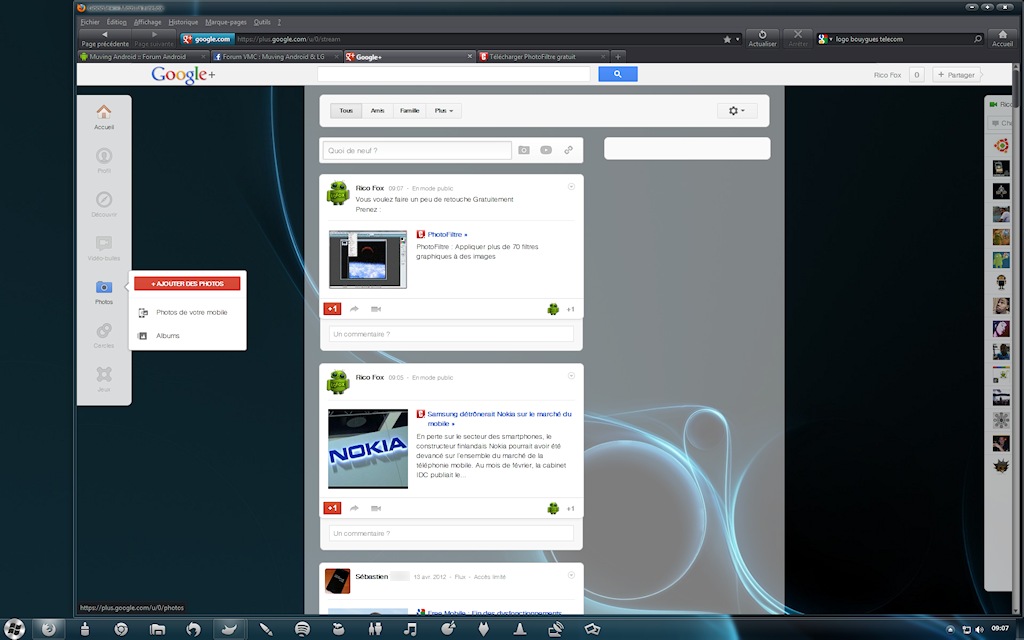Open the Profil icon in left sidebar
The image size is (1024, 640).
pos(104,156)
